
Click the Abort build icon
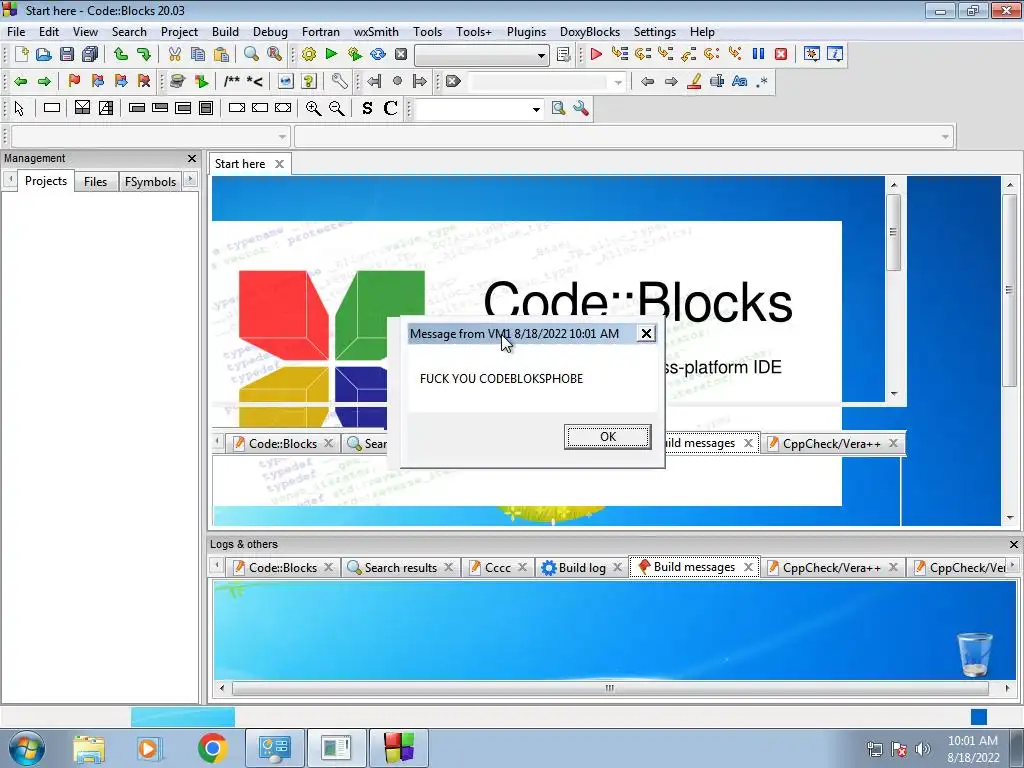pyautogui.click(x=401, y=54)
